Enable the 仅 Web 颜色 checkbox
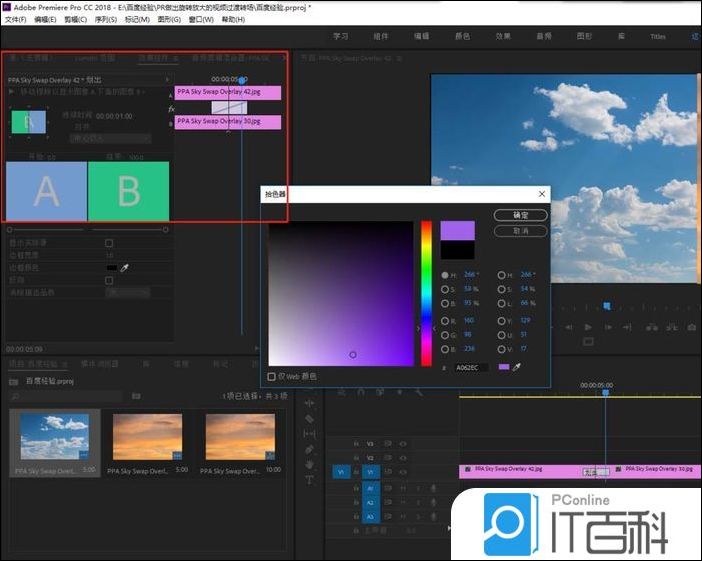This screenshot has width=702, height=561. click(x=273, y=377)
